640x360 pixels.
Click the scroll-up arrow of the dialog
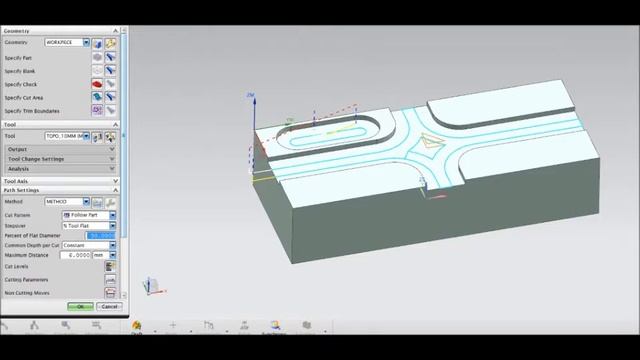click(124, 31)
